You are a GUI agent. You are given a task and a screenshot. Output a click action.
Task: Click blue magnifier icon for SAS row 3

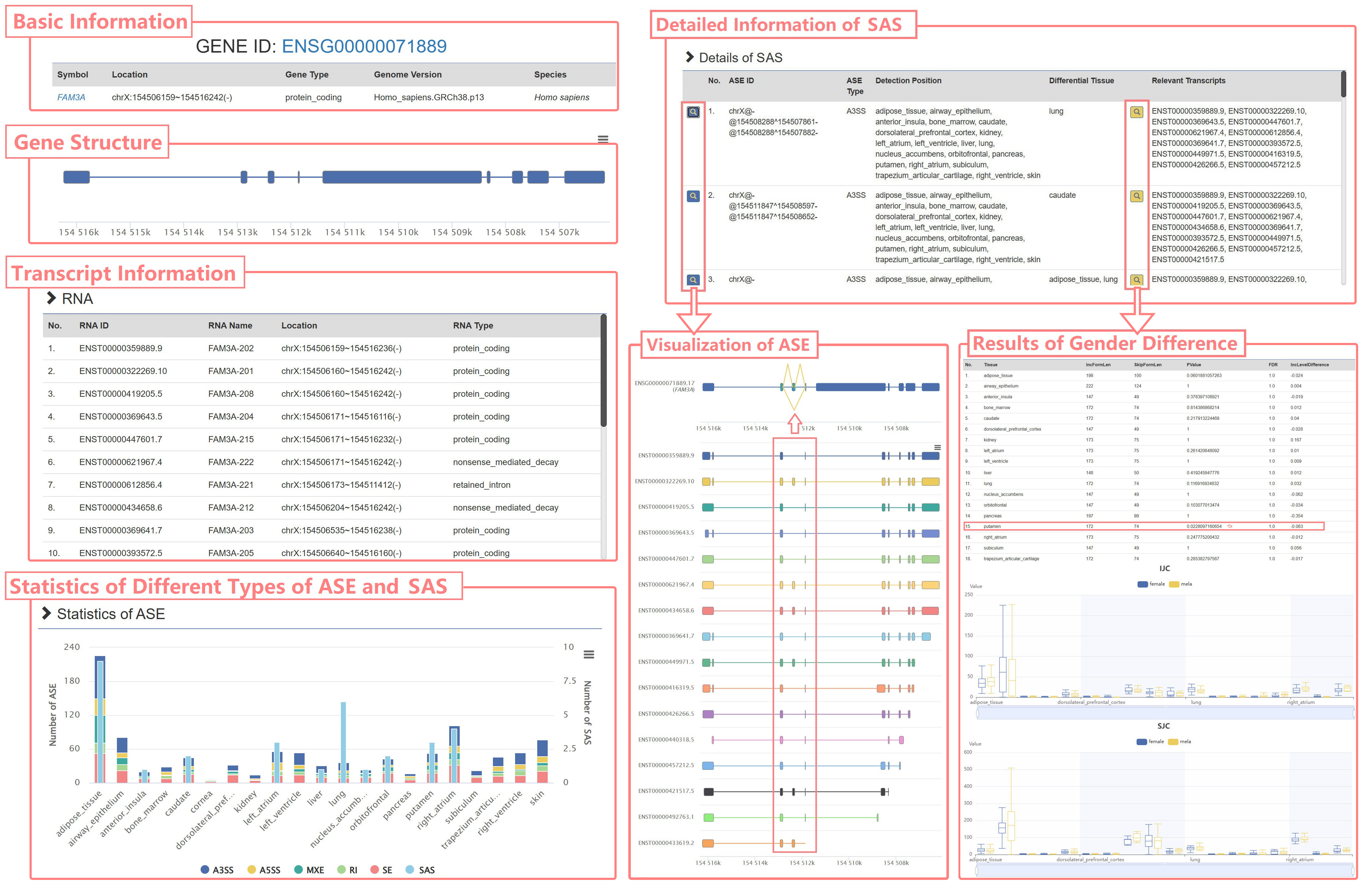coord(693,280)
